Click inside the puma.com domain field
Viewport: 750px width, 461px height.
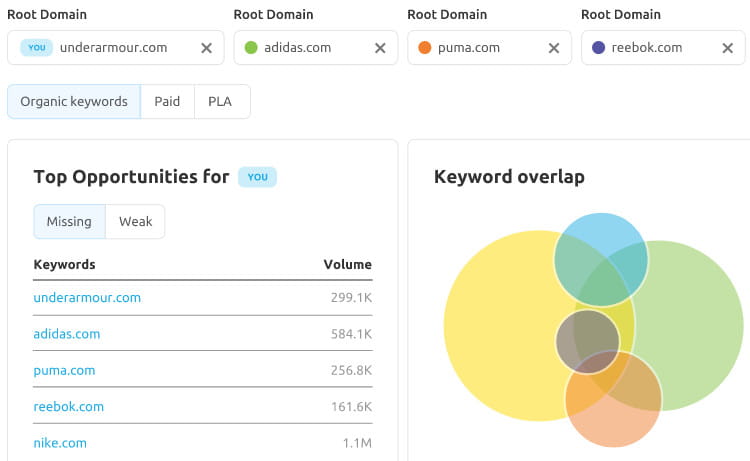pos(489,47)
